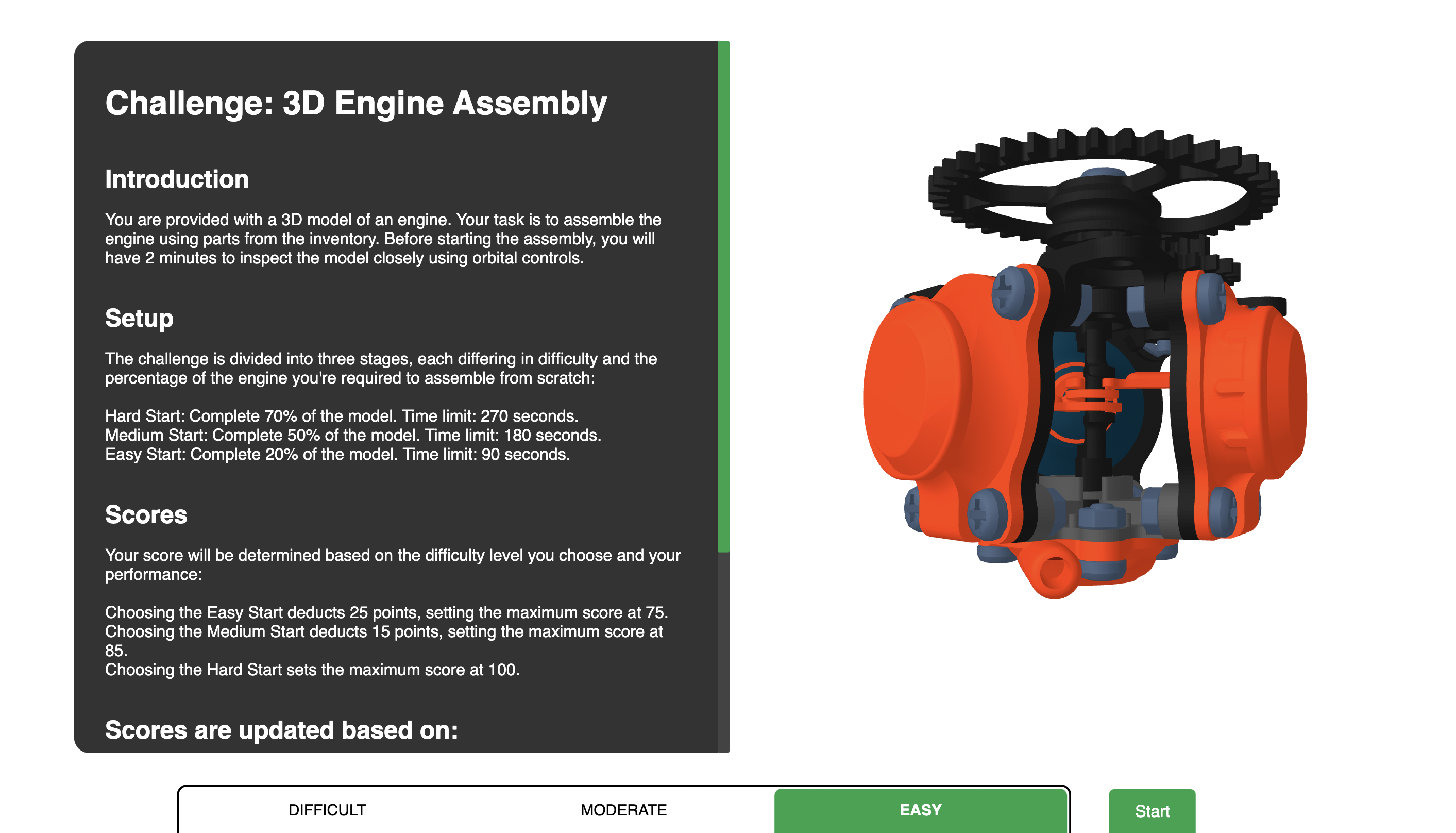Image resolution: width=1456 pixels, height=833 pixels.
Task: Click the Setup section heading
Action: [139, 318]
